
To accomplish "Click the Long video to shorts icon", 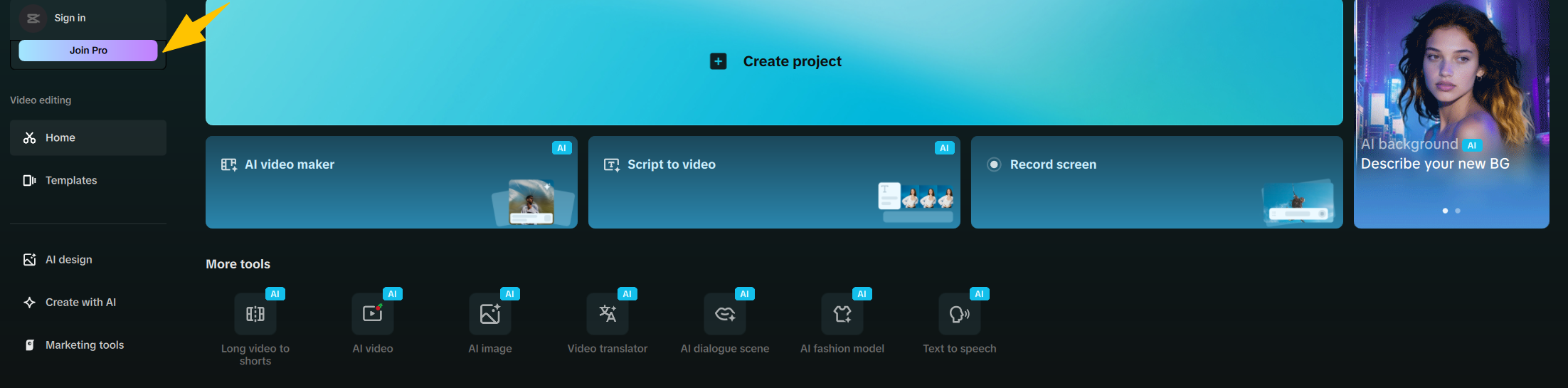I will (x=255, y=314).
